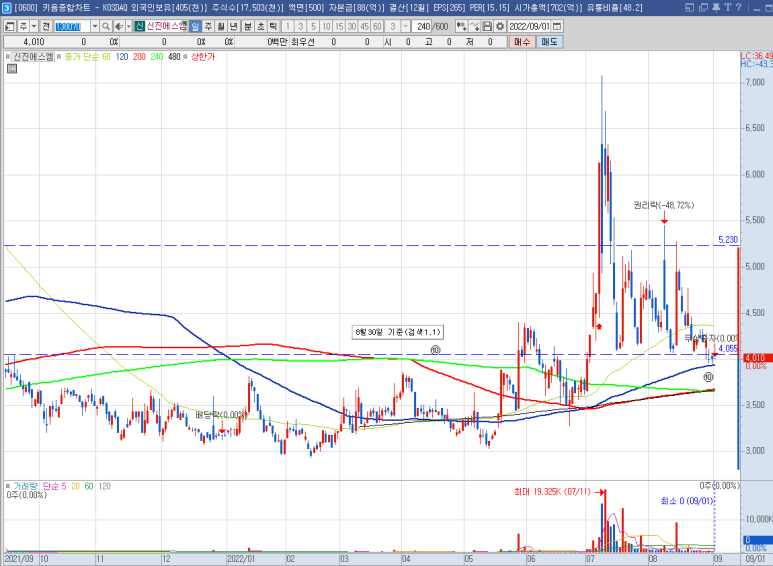Viewport: 773px width, 566px height.
Task: Open chart settings gear icon
Action: tap(500, 26)
